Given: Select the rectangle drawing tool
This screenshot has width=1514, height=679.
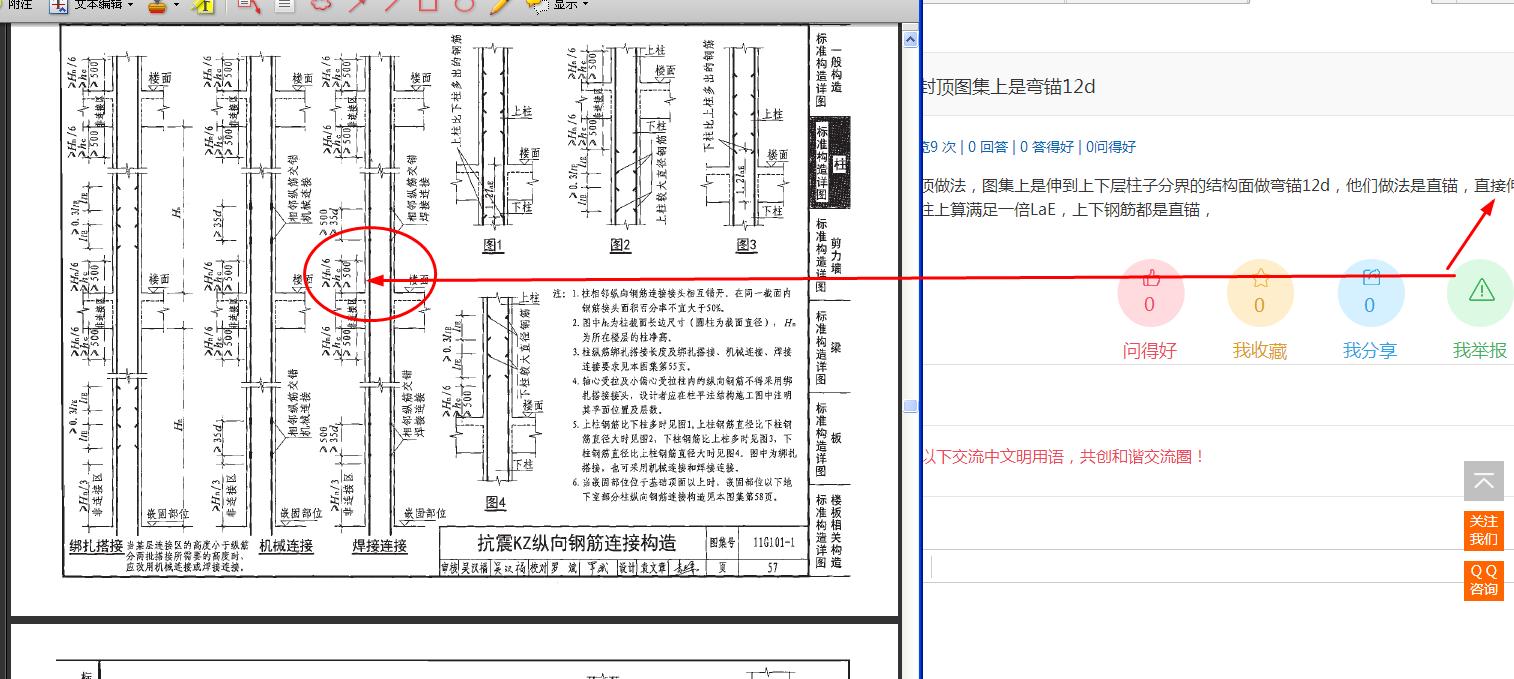Looking at the screenshot, I should click(x=428, y=5).
